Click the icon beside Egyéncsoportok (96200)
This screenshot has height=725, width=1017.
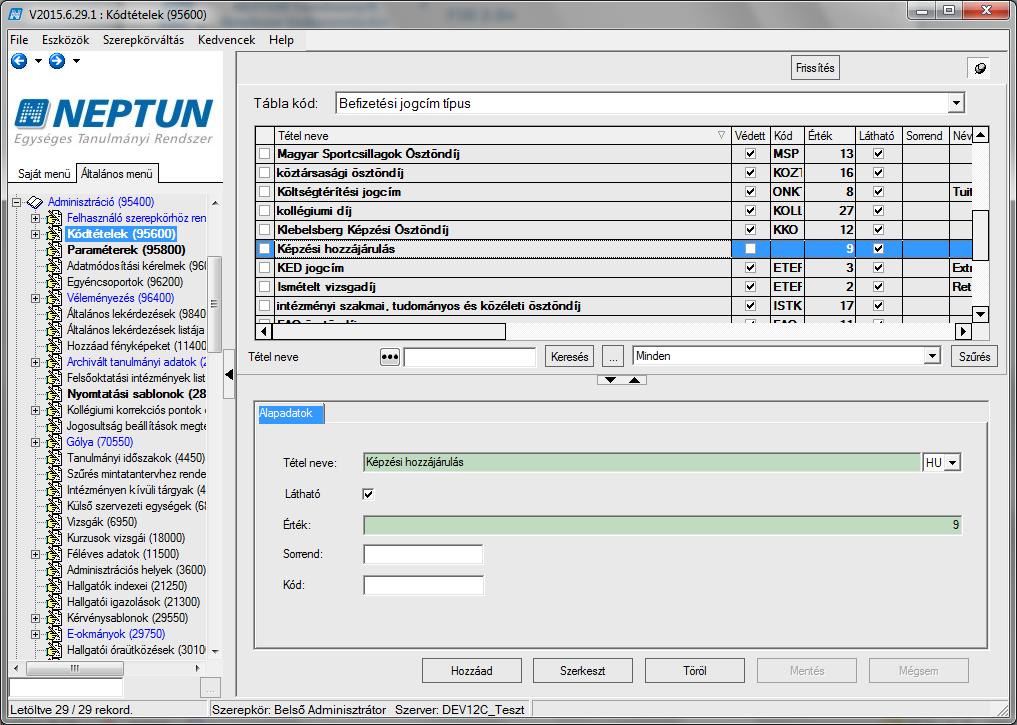54,282
